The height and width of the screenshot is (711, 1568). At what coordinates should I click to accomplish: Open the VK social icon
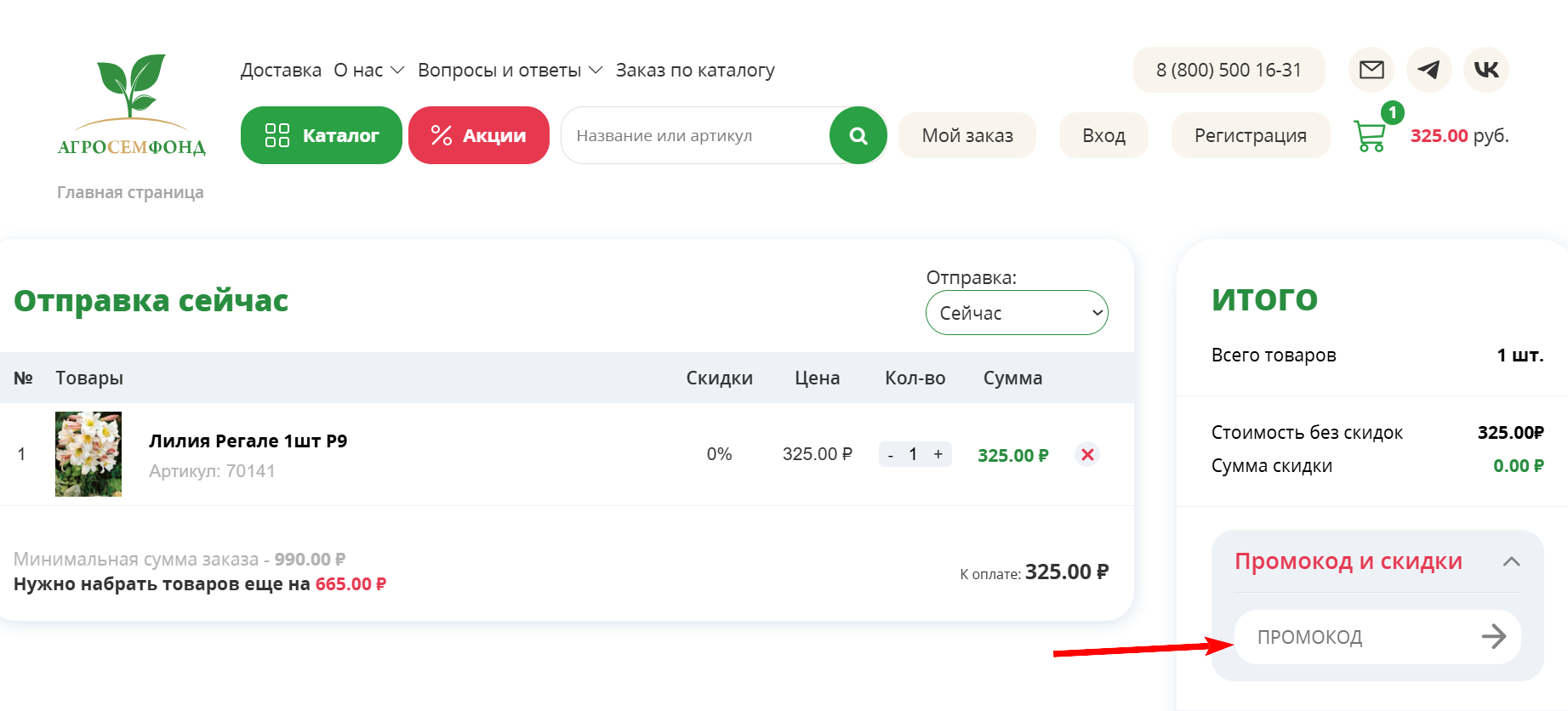point(1485,70)
